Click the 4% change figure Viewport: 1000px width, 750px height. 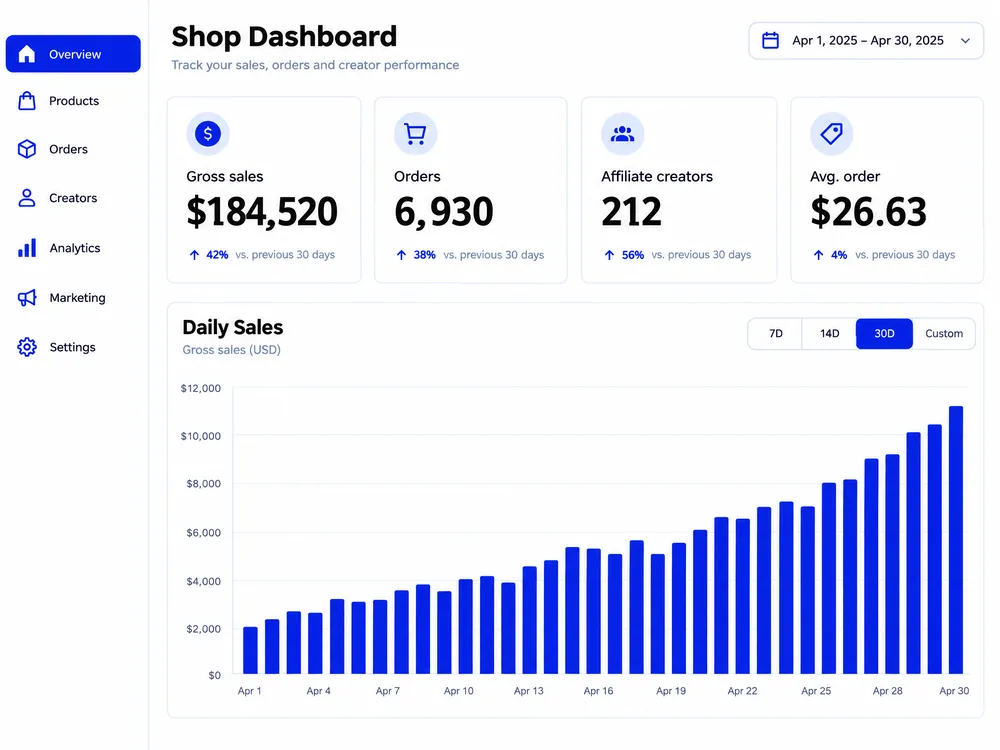(x=839, y=255)
